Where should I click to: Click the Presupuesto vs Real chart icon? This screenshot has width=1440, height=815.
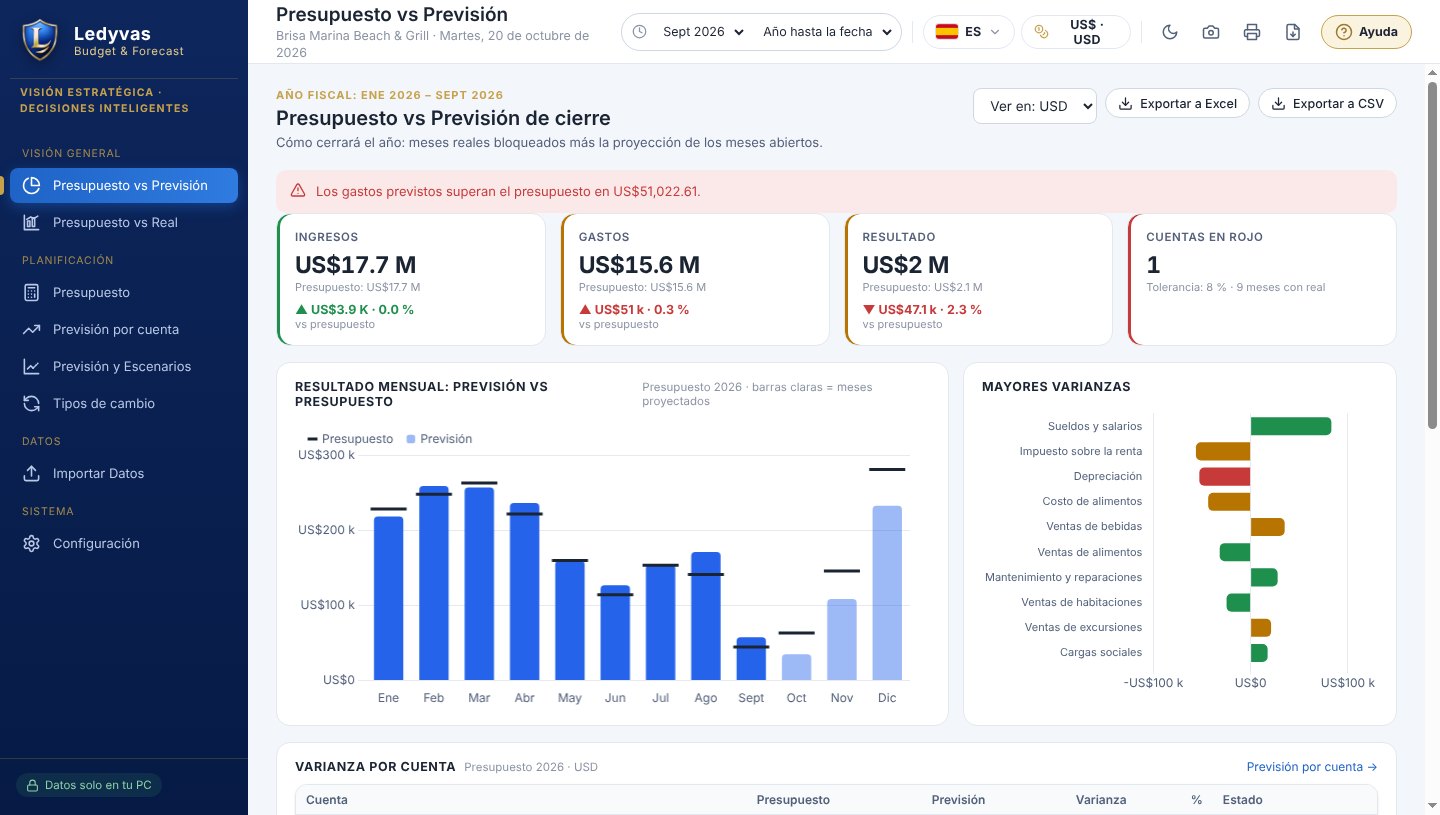[x=32, y=222]
